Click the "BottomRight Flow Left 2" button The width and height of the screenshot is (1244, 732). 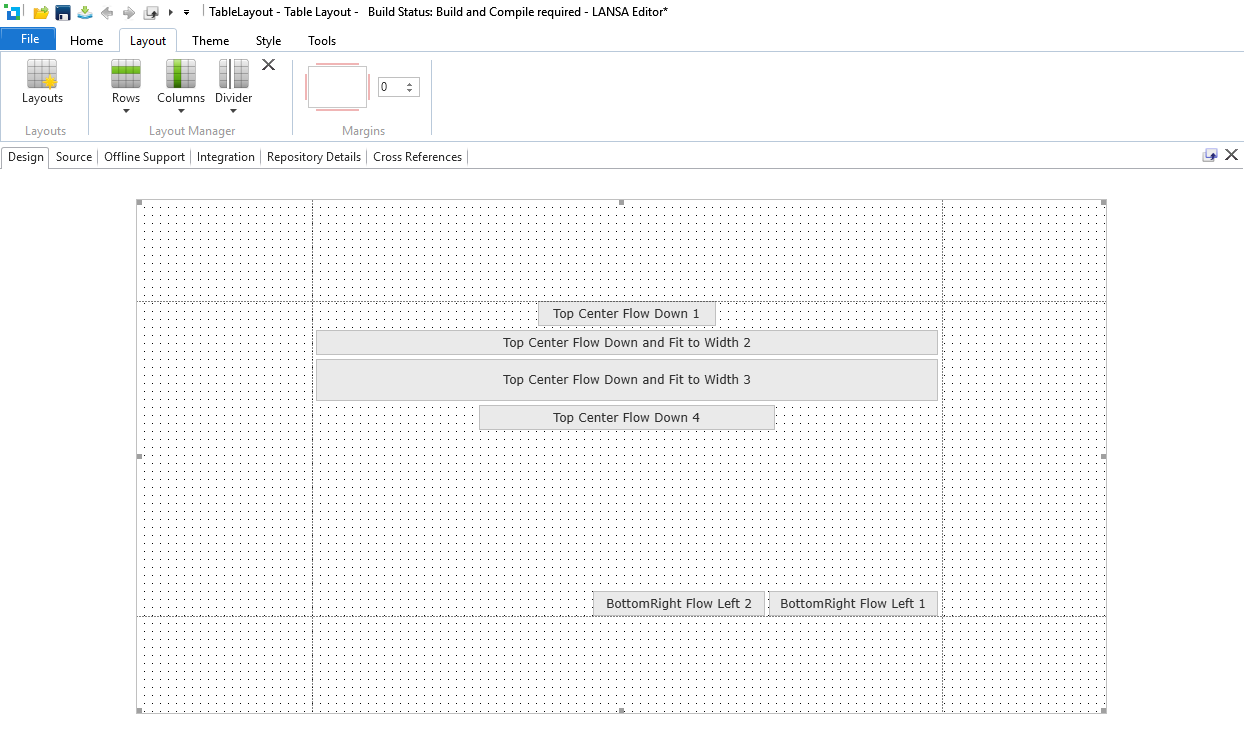coord(678,604)
